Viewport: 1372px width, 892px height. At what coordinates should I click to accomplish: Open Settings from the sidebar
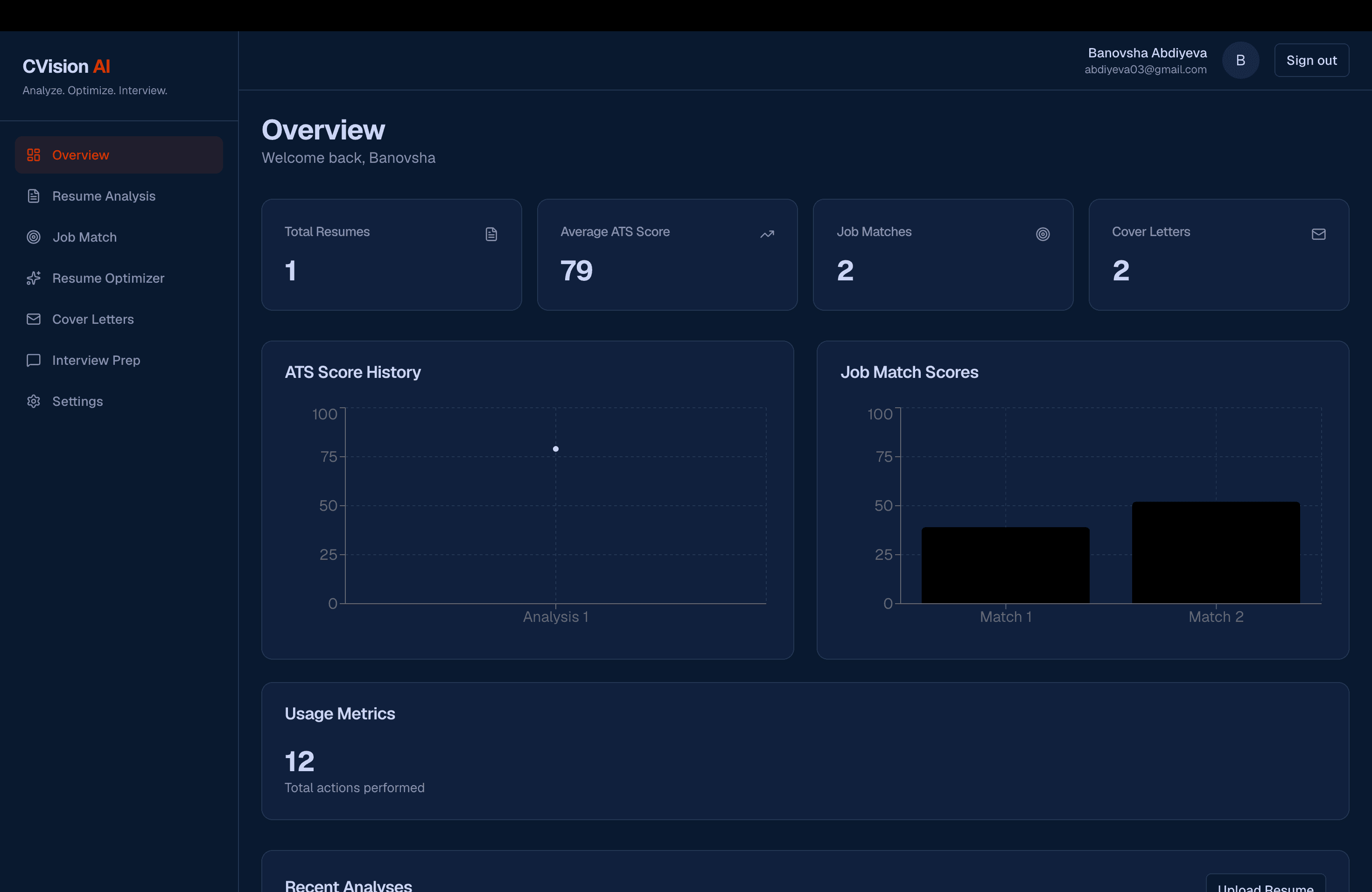click(119, 401)
